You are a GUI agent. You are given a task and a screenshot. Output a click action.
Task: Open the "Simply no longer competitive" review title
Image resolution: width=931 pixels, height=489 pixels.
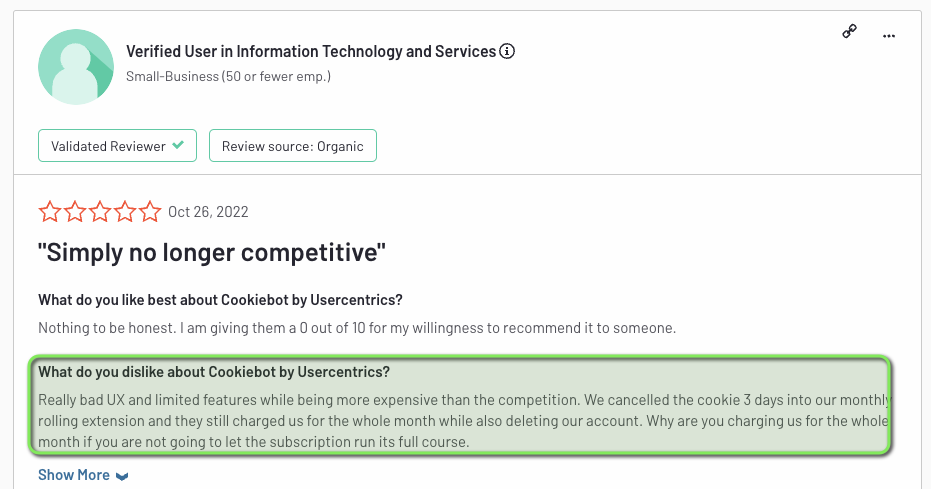click(x=212, y=252)
